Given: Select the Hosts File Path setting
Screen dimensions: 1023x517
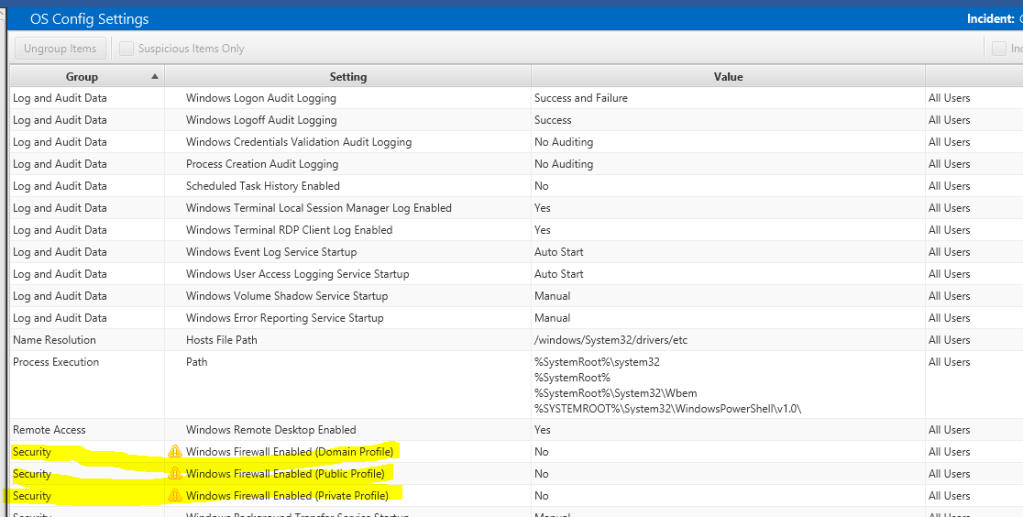Looking at the screenshot, I should coord(221,340).
